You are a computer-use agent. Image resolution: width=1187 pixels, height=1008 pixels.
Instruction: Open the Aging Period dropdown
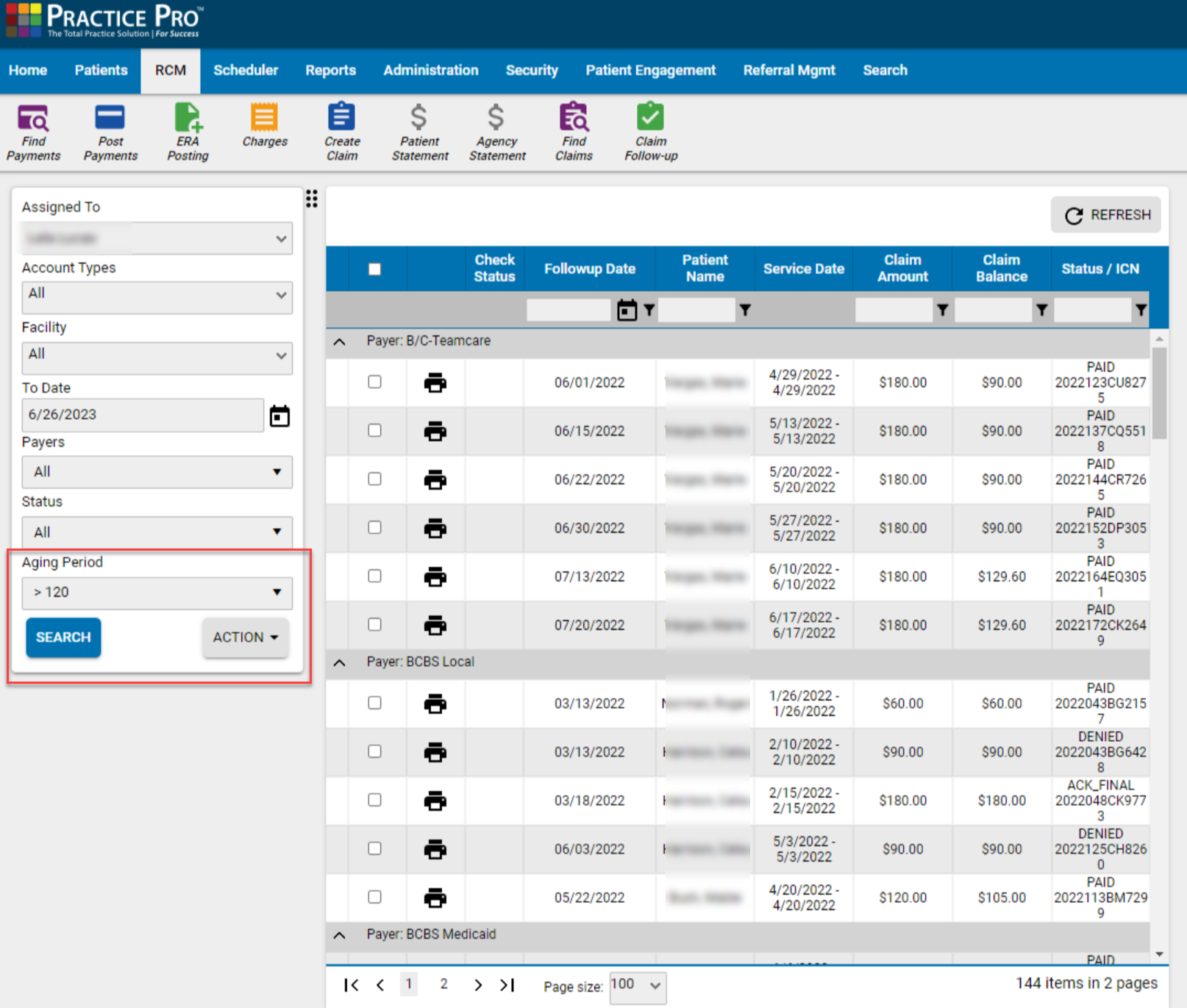pyautogui.click(x=157, y=593)
